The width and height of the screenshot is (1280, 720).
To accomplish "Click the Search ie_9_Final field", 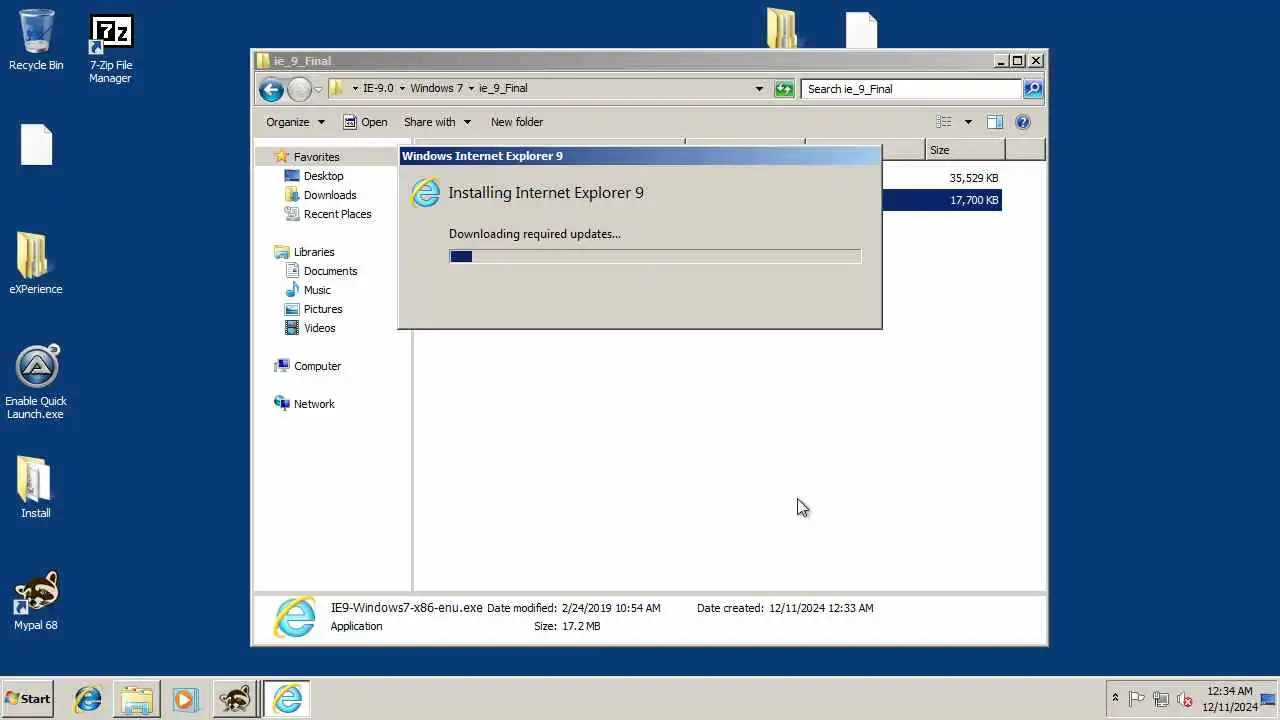I will [911, 89].
